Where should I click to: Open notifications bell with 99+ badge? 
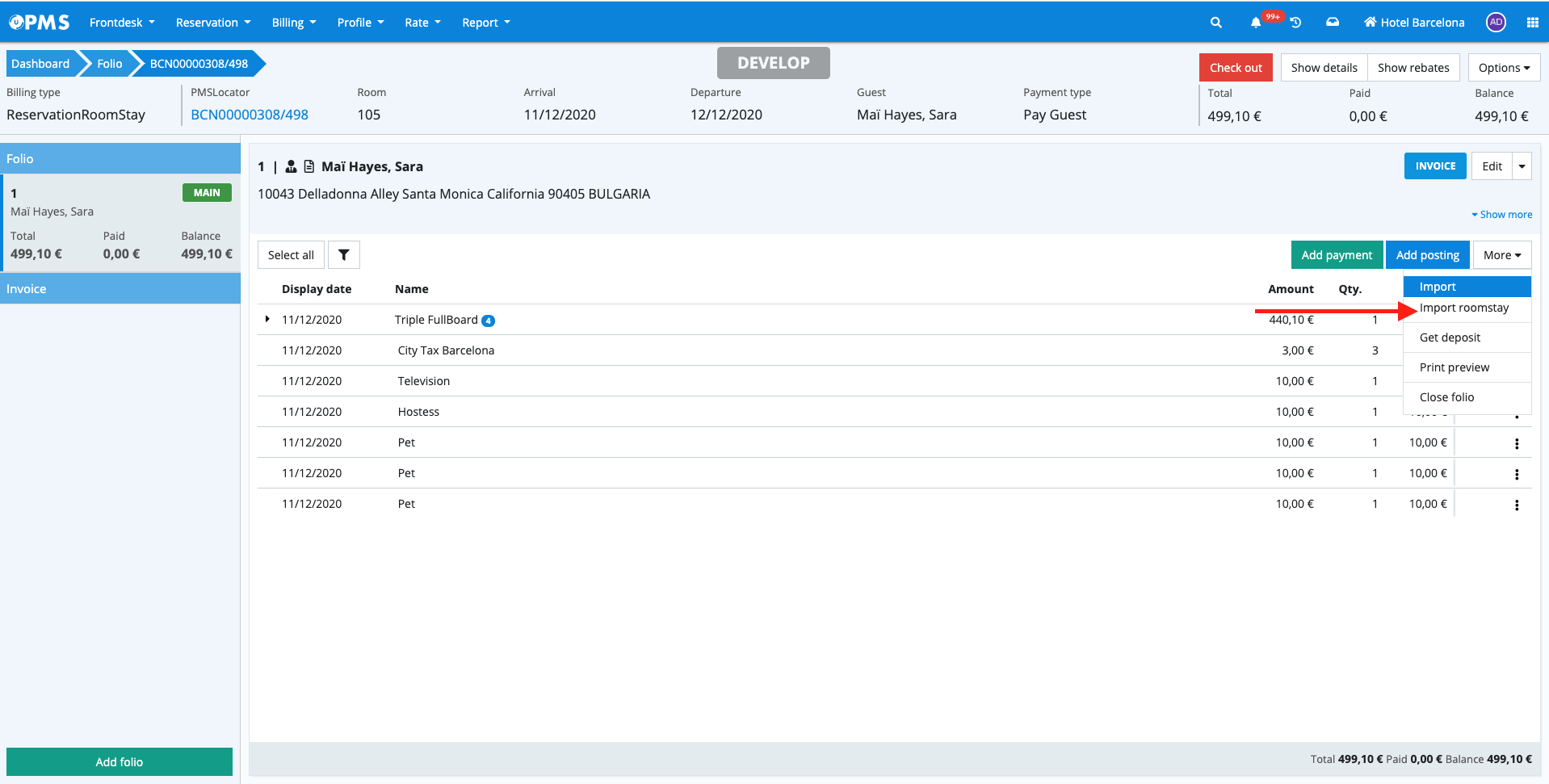pyautogui.click(x=1256, y=23)
